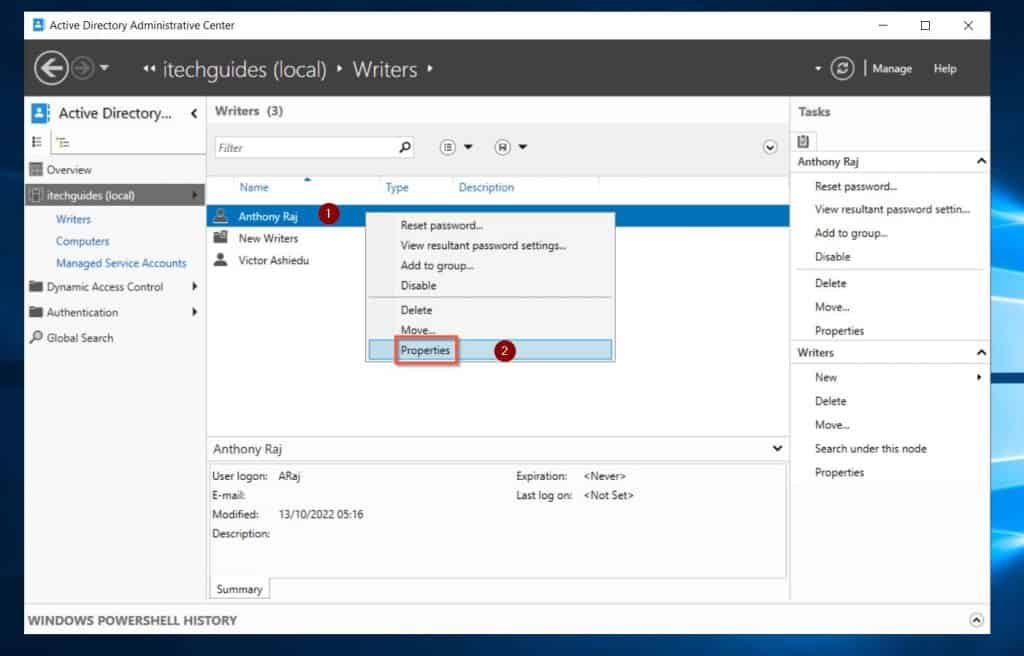Screen dimensions: 1024x656
Task: Sort by Name column header
Action: coord(253,188)
